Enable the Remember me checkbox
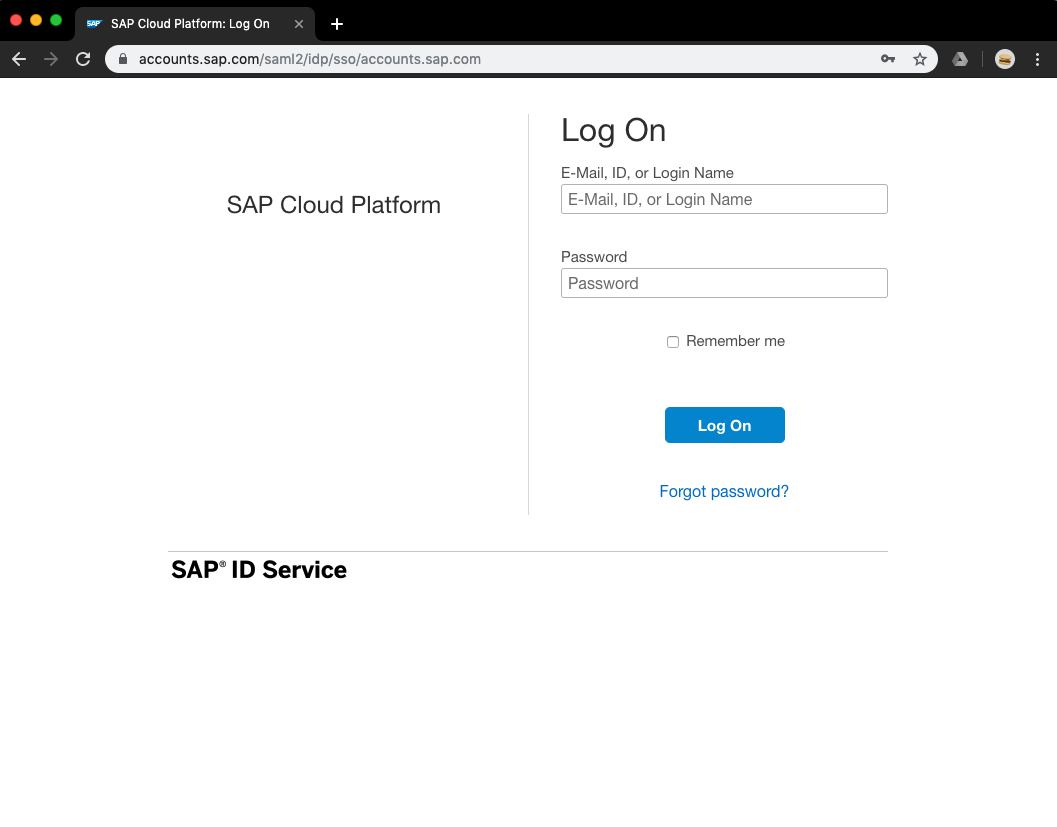Image resolution: width=1057 pixels, height=827 pixels. [x=673, y=342]
